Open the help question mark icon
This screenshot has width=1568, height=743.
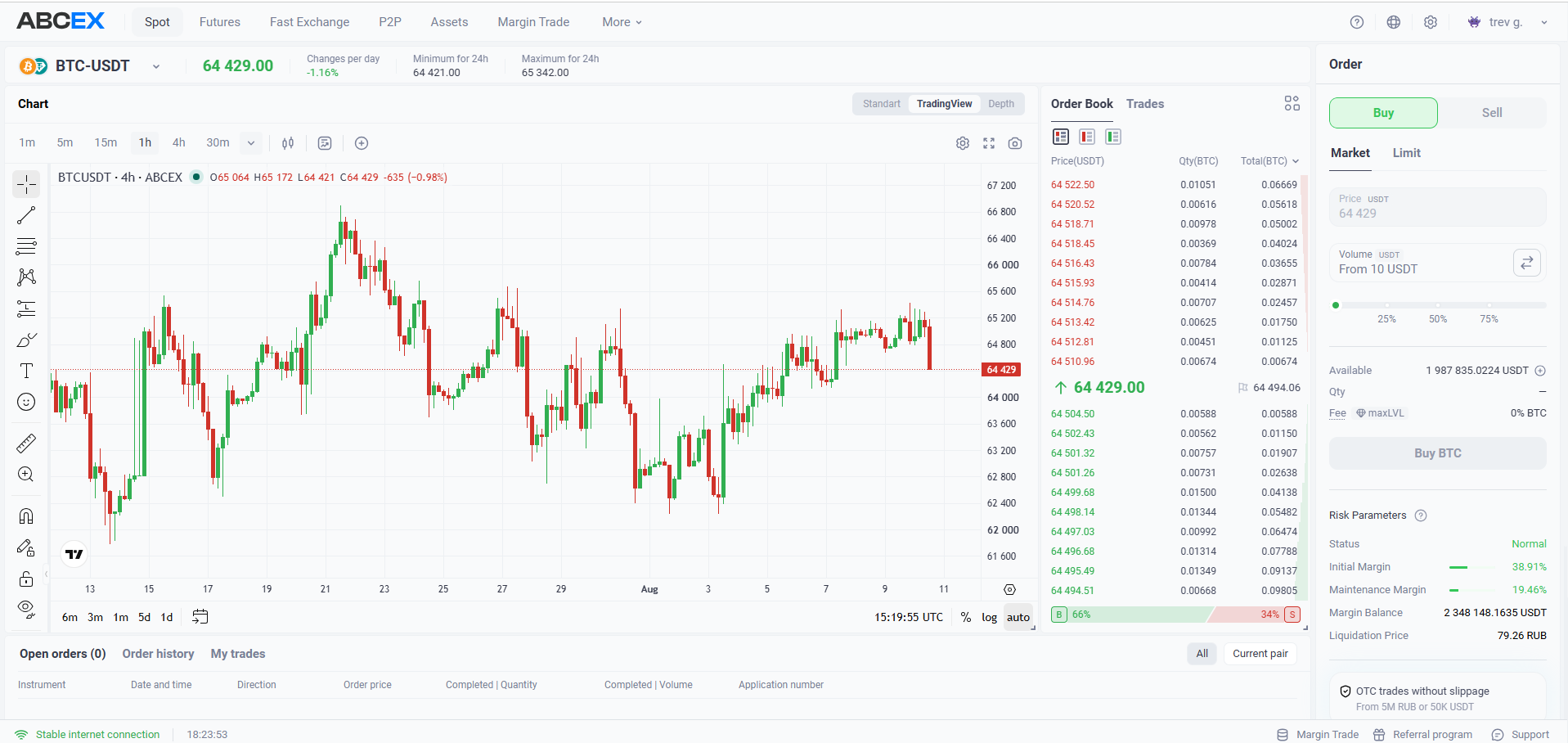click(1357, 22)
